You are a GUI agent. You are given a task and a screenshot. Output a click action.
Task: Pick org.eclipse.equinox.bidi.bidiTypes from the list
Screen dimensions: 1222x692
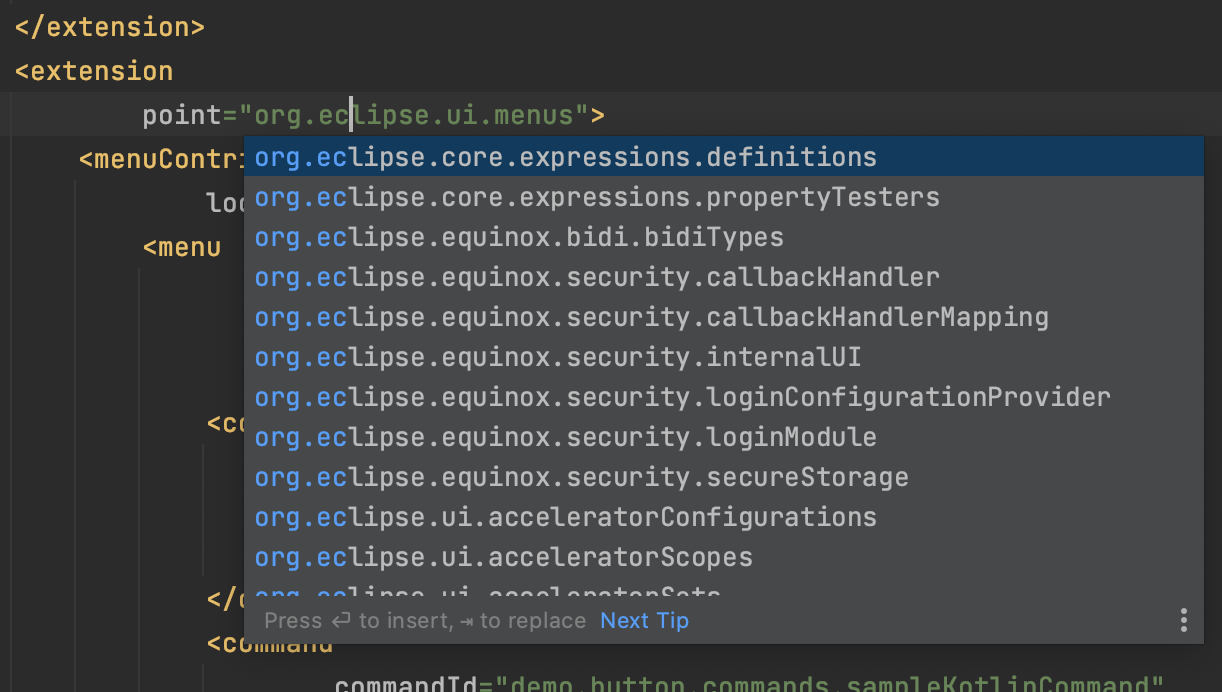point(519,237)
